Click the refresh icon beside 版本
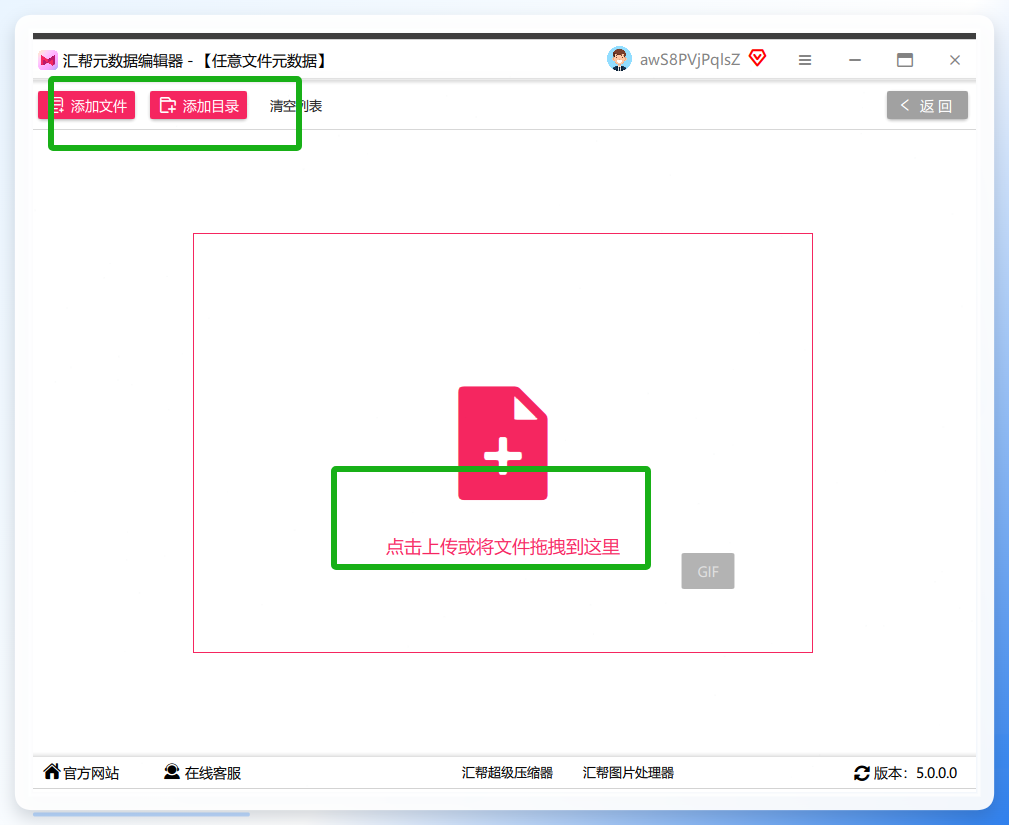This screenshot has height=825, width=1009. (x=862, y=773)
